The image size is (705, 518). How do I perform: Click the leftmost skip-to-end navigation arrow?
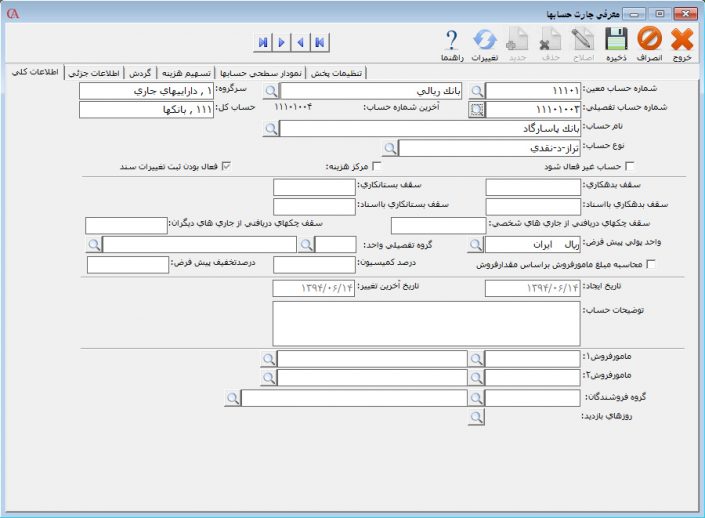click(x=262, y=42)
